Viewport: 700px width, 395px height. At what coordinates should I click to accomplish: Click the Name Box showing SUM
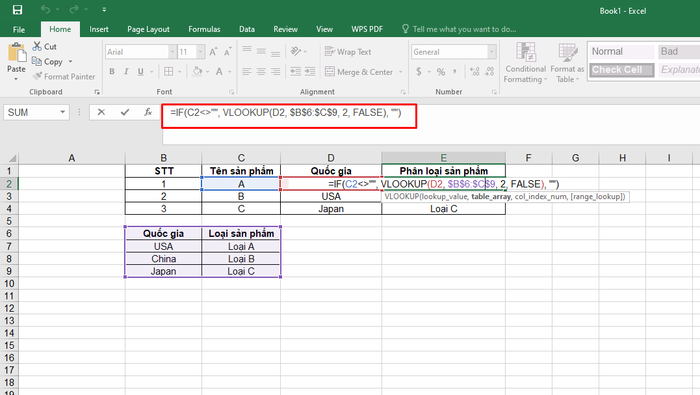(31, 112)
